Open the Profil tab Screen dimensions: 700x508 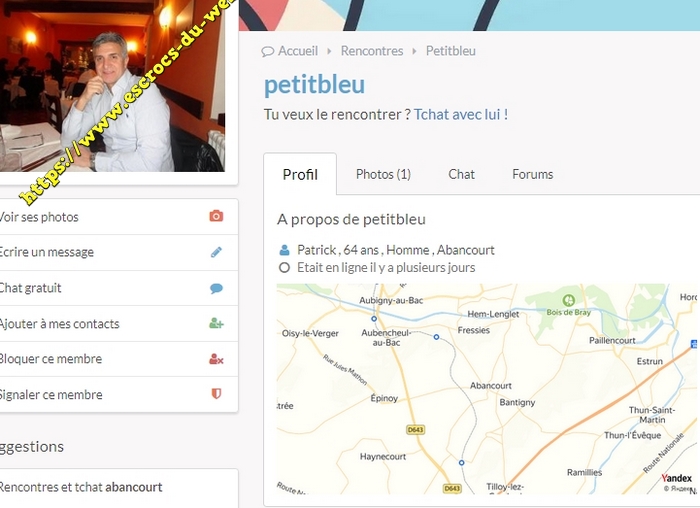tap(300, 174)
